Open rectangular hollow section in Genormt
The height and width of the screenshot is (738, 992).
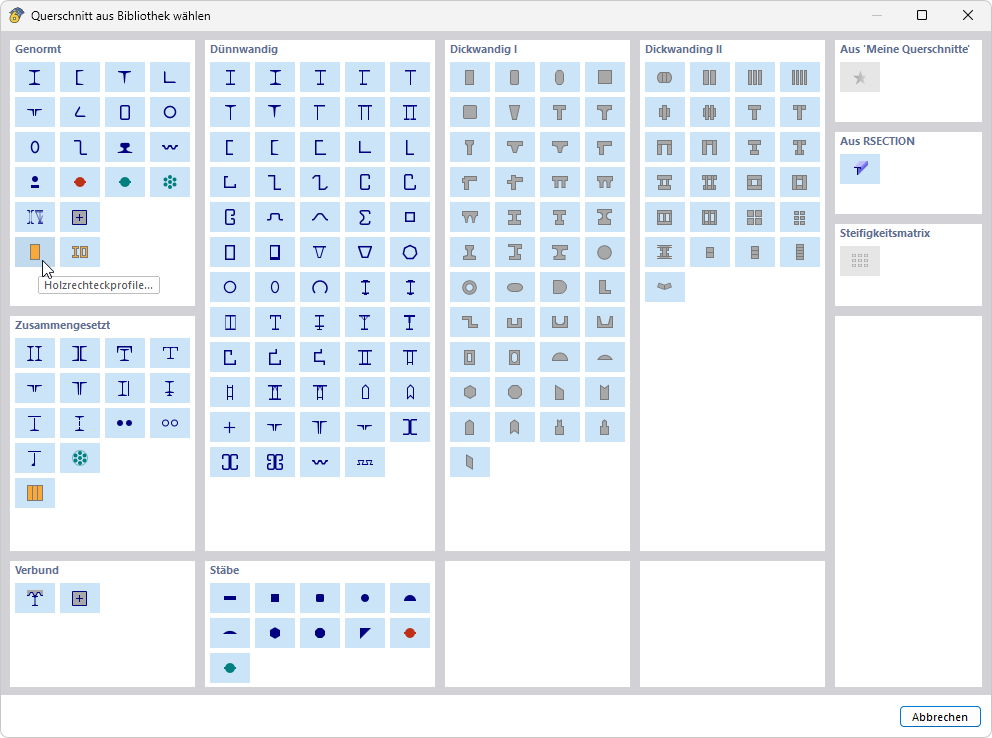(125, 113)
